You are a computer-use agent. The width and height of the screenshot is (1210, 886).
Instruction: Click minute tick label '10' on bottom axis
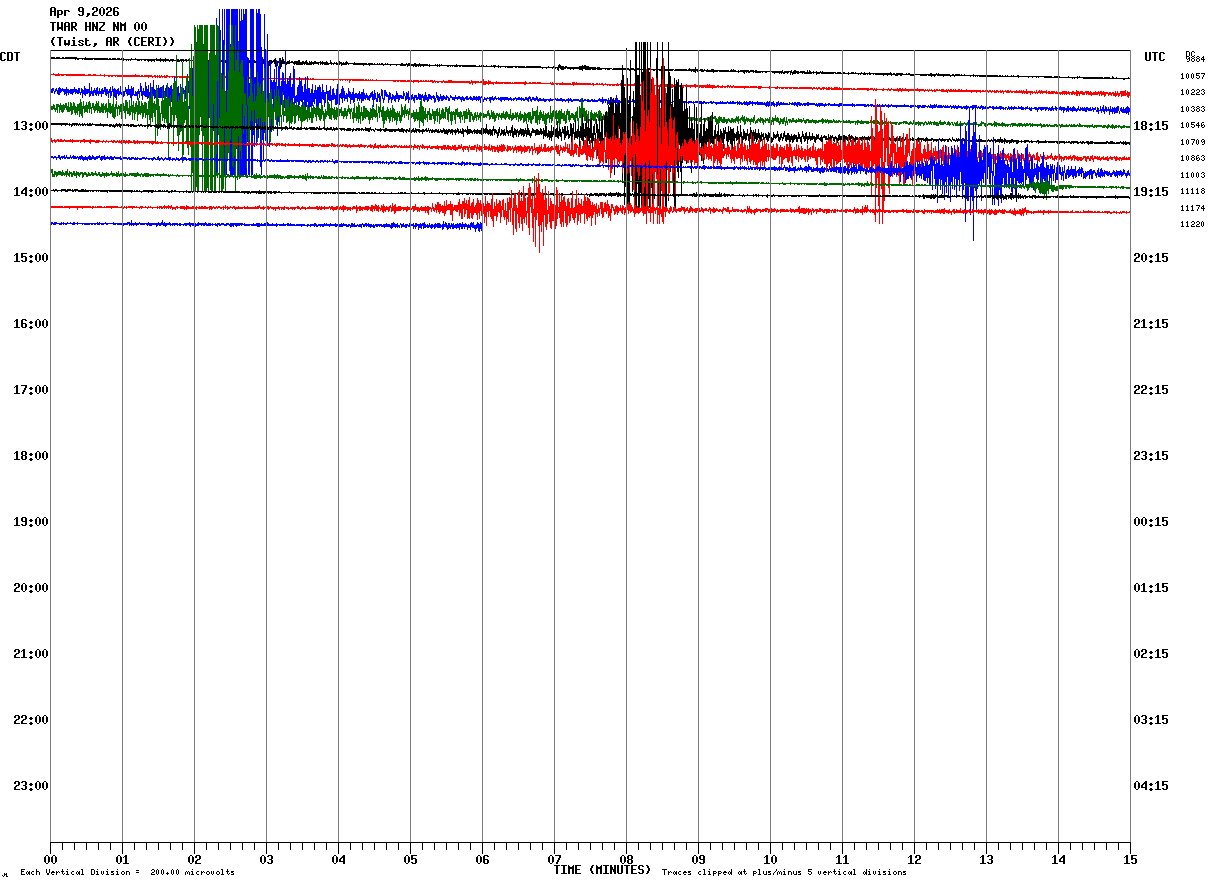[770, 859]
